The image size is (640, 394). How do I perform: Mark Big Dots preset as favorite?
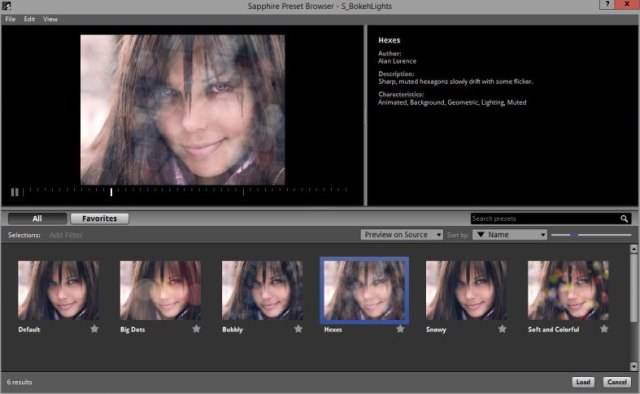tap(196, 329)
